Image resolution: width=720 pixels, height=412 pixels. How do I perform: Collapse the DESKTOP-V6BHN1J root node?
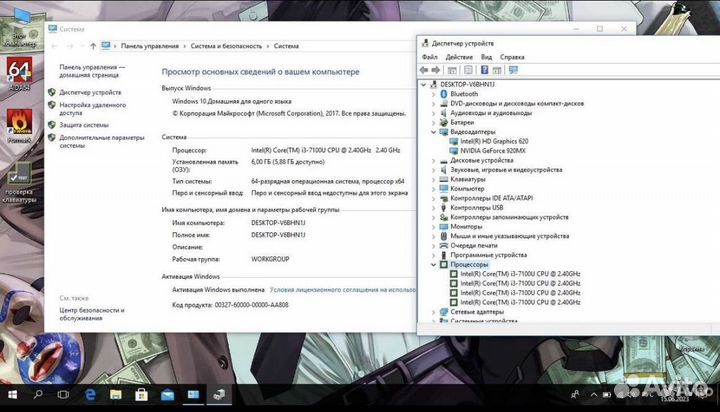423,85
